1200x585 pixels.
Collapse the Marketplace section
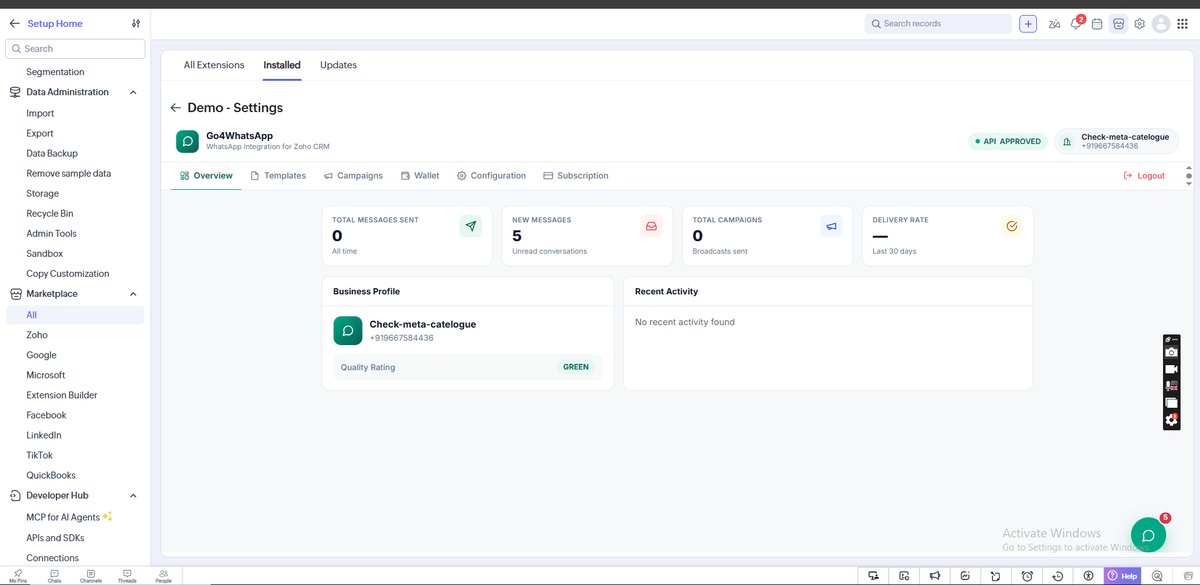[x=133, y=294]
